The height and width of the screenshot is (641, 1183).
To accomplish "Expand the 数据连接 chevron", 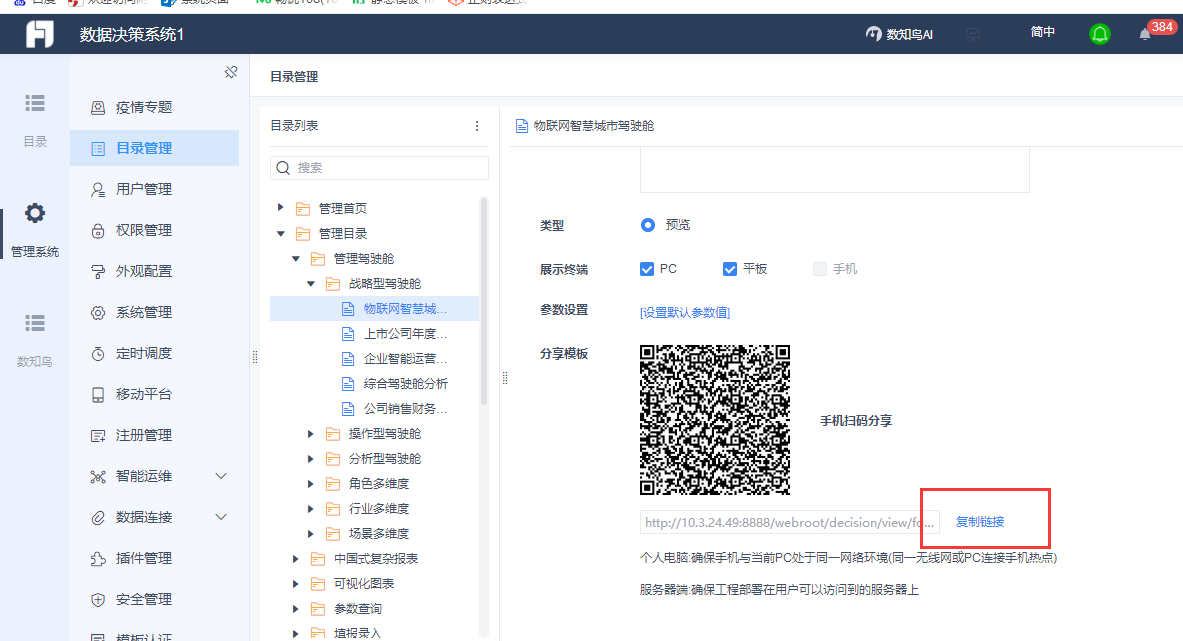I will tap(221, 517).
